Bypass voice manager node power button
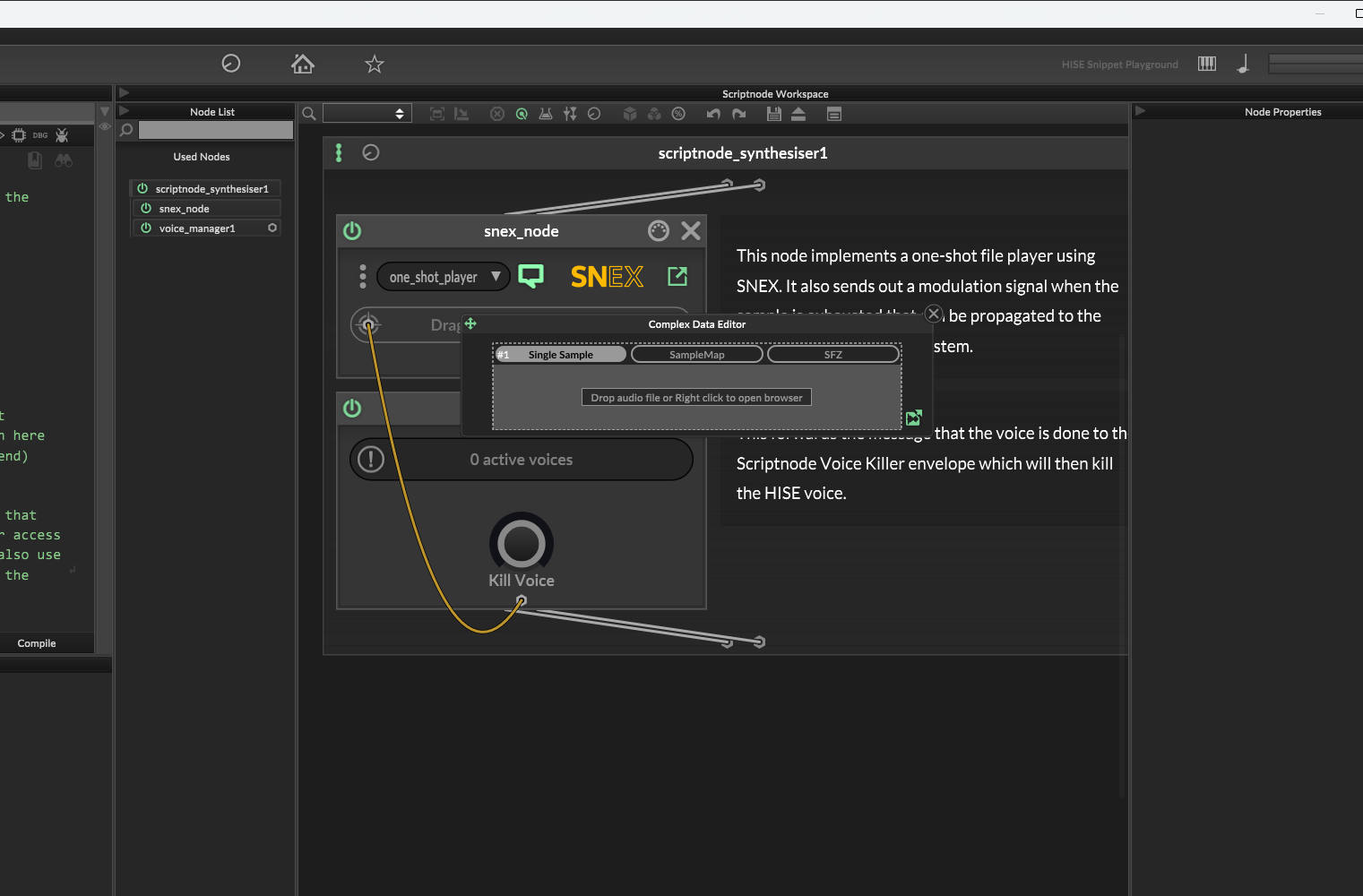 (352, 409)
